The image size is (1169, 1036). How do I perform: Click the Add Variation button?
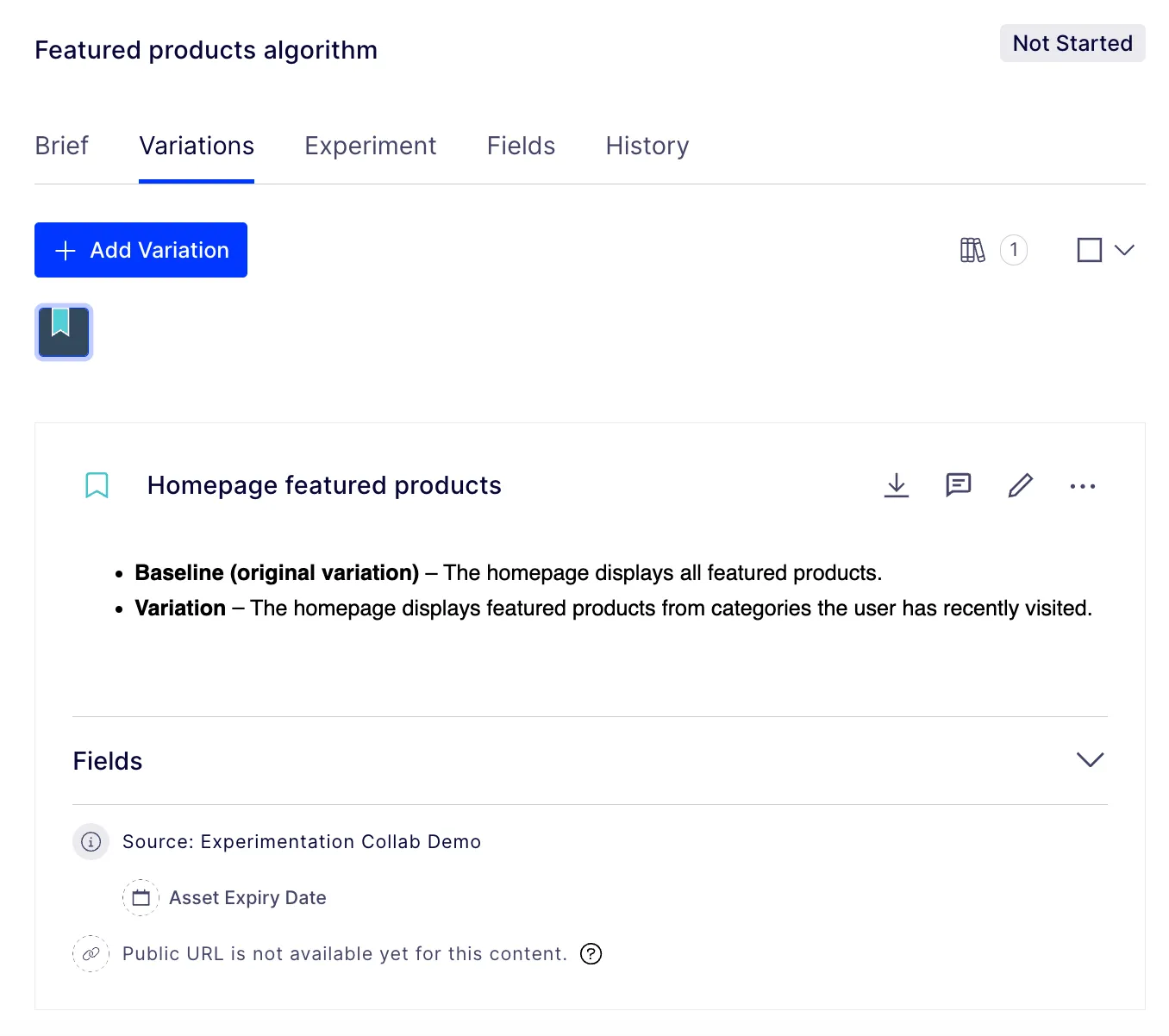[x=141, y=250]
